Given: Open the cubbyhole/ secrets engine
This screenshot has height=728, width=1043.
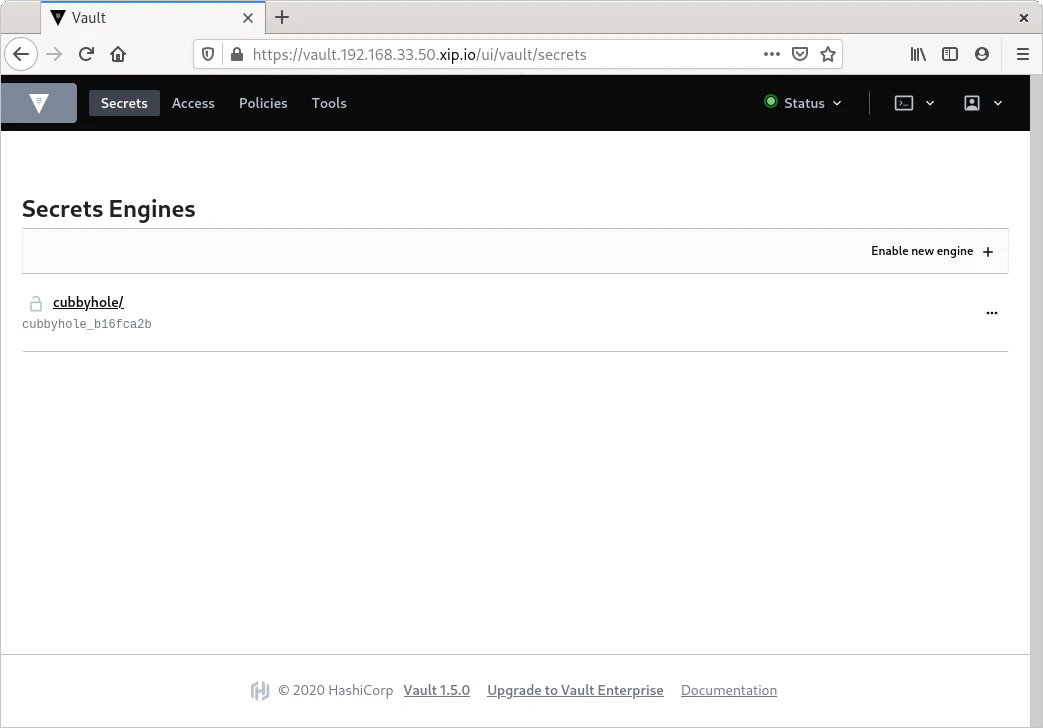Looking at the screenshot, I should 88,302.
